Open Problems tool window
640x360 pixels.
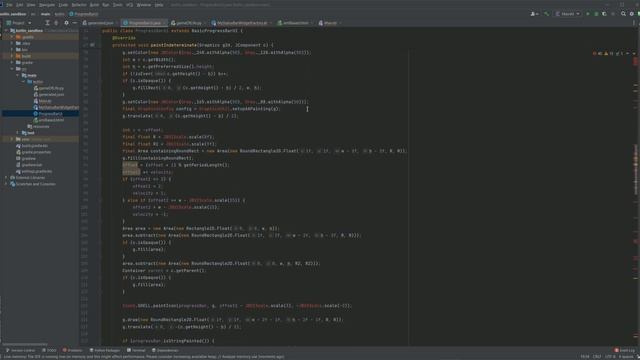[73, 350]
